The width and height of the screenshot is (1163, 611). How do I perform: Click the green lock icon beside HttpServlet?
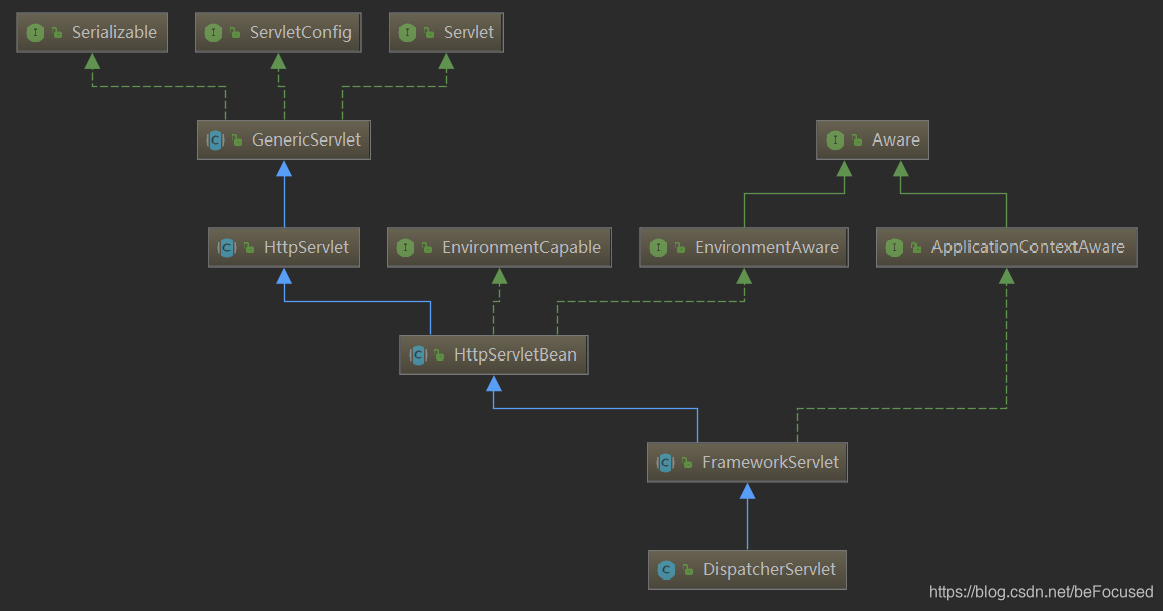[248, 248]
